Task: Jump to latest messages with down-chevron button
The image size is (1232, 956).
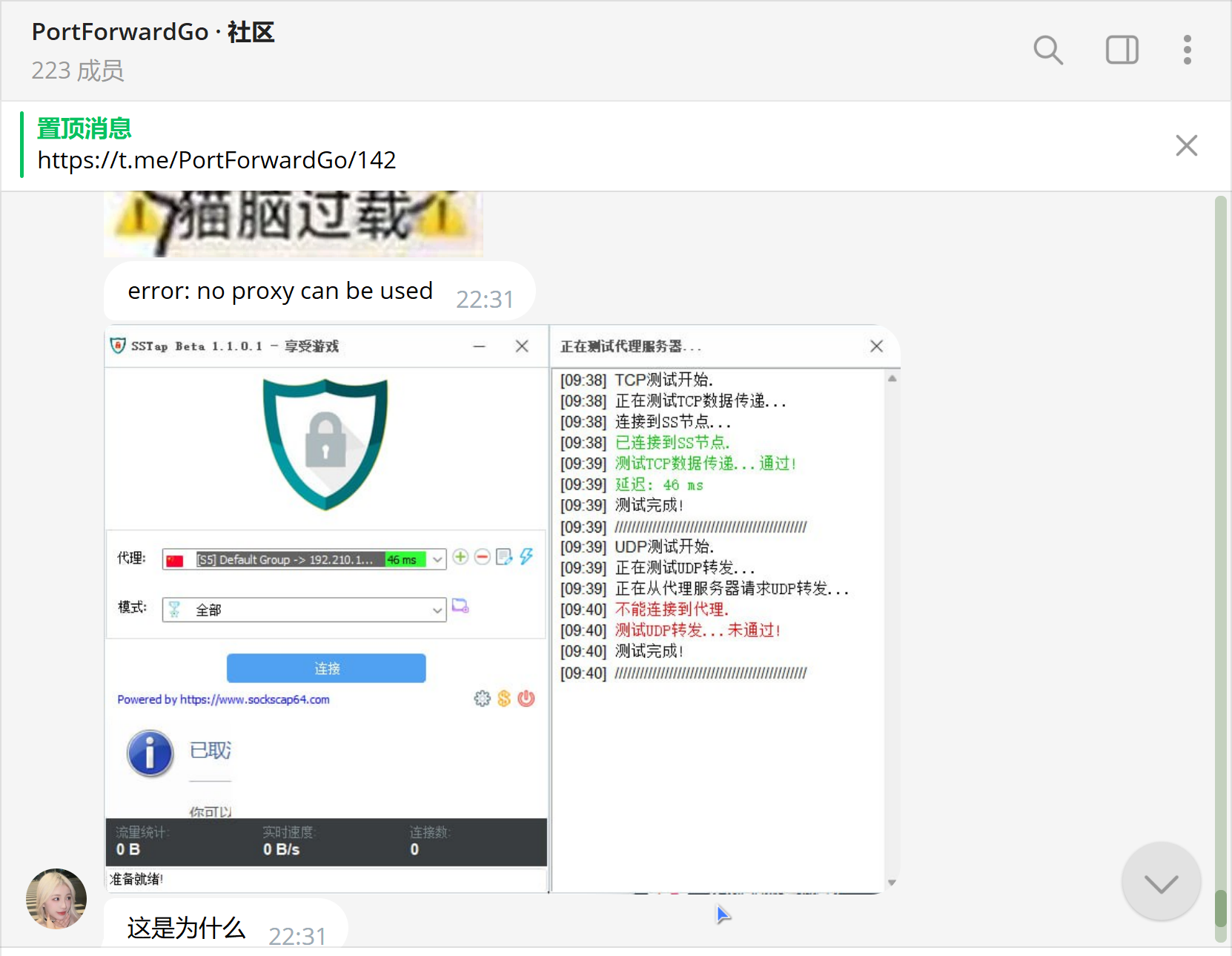Action: click(1160, 882)
